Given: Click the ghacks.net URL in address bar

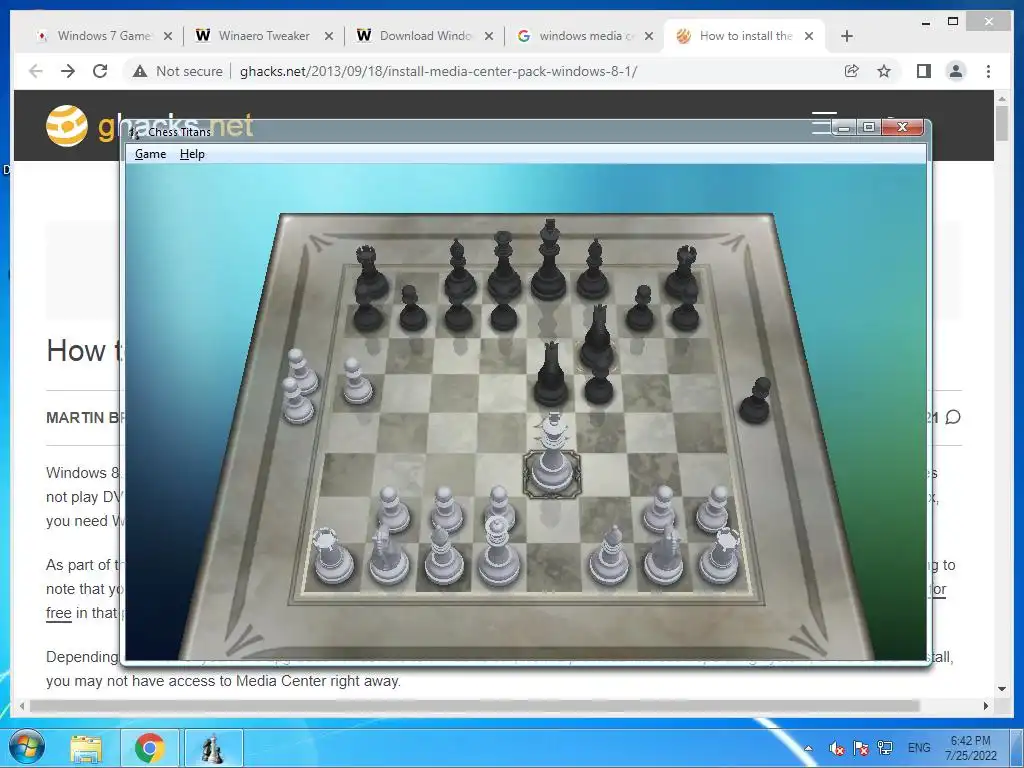Looking at the screenshot, I should coord(438,71).
